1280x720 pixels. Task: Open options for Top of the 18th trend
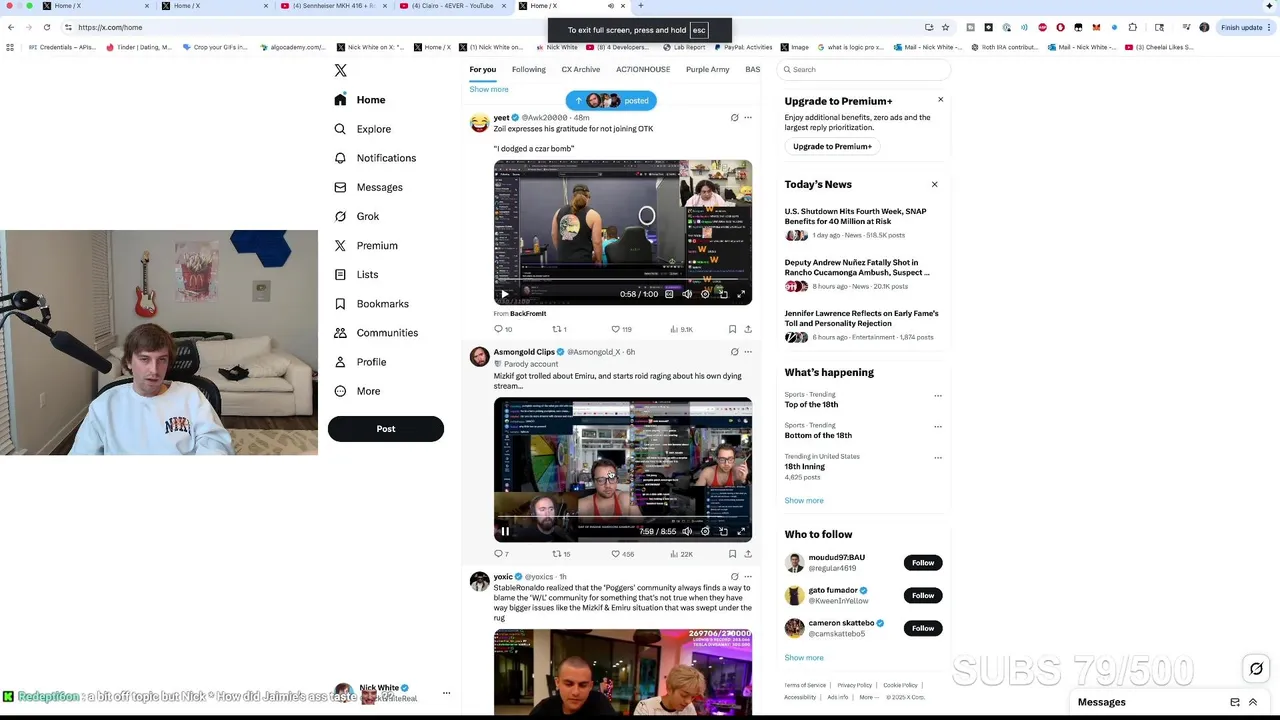click(938, 396)
